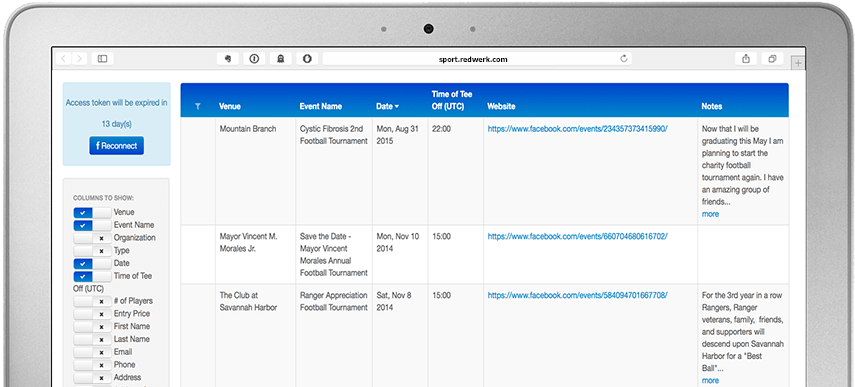The height and width of the screenshot is (387, 855).
Task: Select the 22:00 tee off time cell
Action: click(456, 171)
